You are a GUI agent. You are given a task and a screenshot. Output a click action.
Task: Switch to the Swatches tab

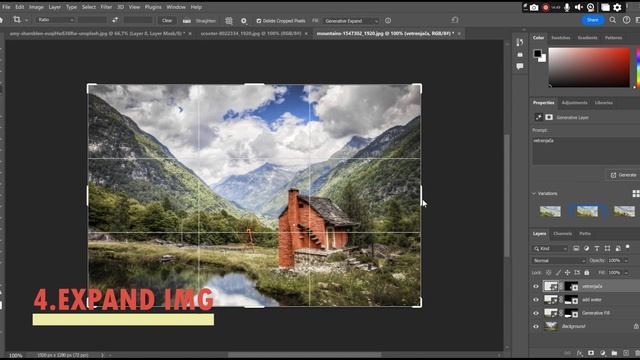(x=561, y=38)
